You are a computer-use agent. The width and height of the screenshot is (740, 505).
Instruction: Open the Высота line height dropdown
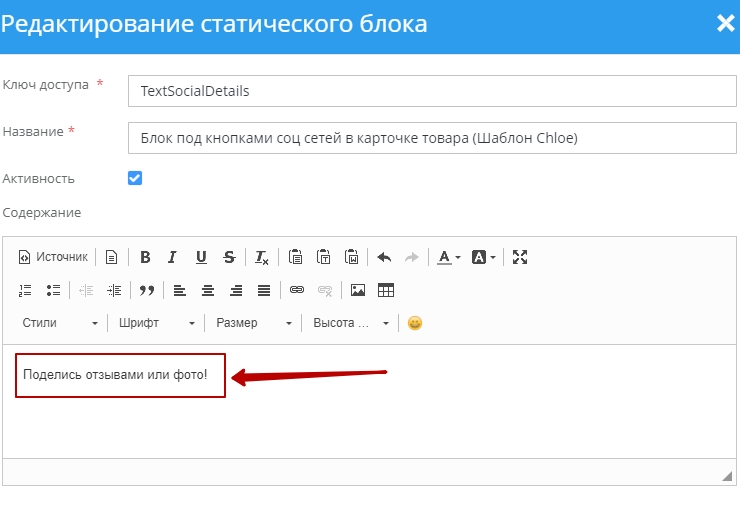pos(350,323)
